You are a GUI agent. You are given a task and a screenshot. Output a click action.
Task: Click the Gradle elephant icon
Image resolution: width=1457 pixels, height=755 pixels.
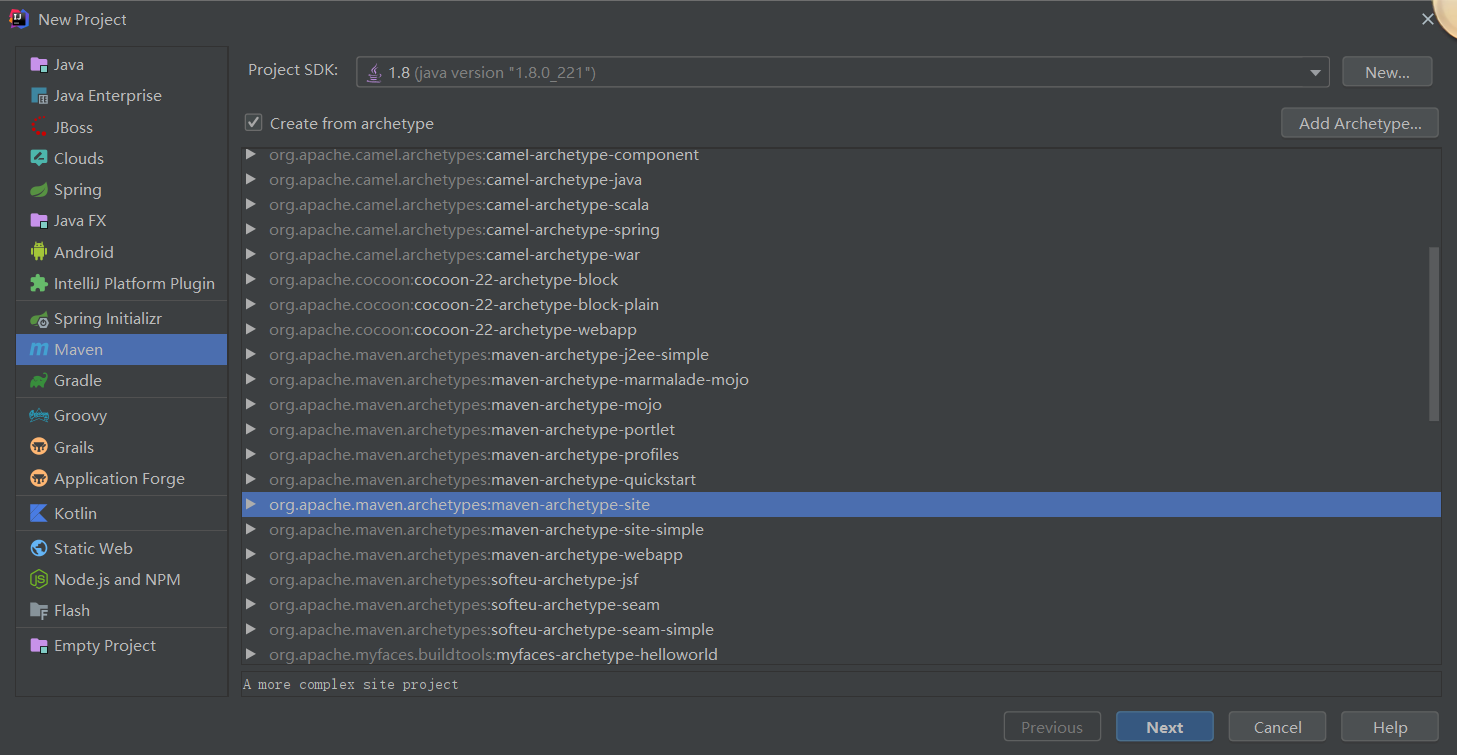[39, 381]
